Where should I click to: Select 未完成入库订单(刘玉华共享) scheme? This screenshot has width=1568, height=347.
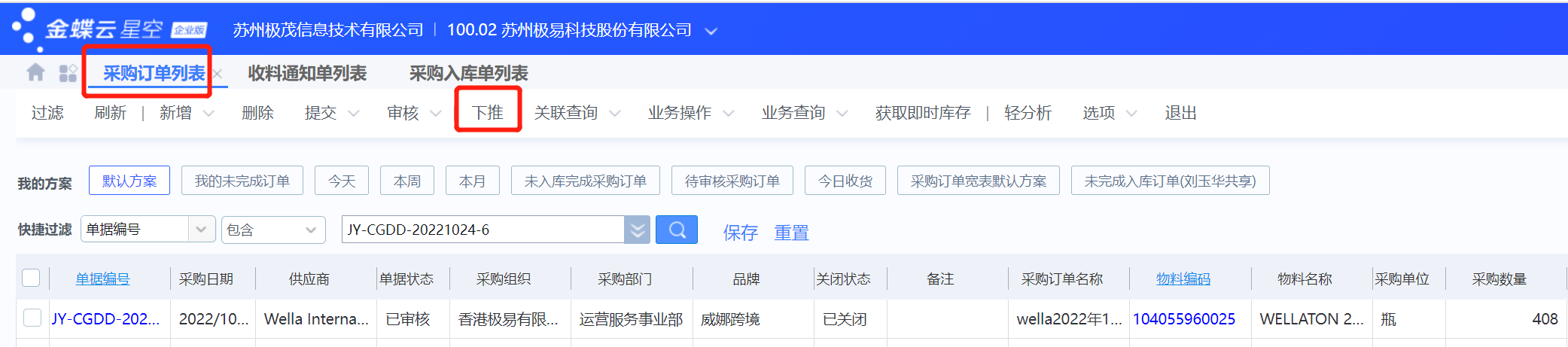coord(1171,181)
